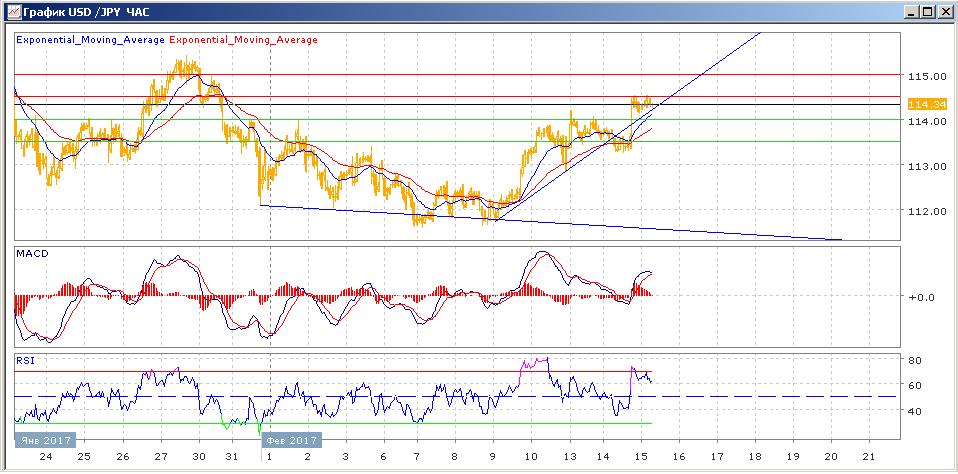Click date 15 on the time axis
Screen dimensions: 958x474
coord(639,457)
